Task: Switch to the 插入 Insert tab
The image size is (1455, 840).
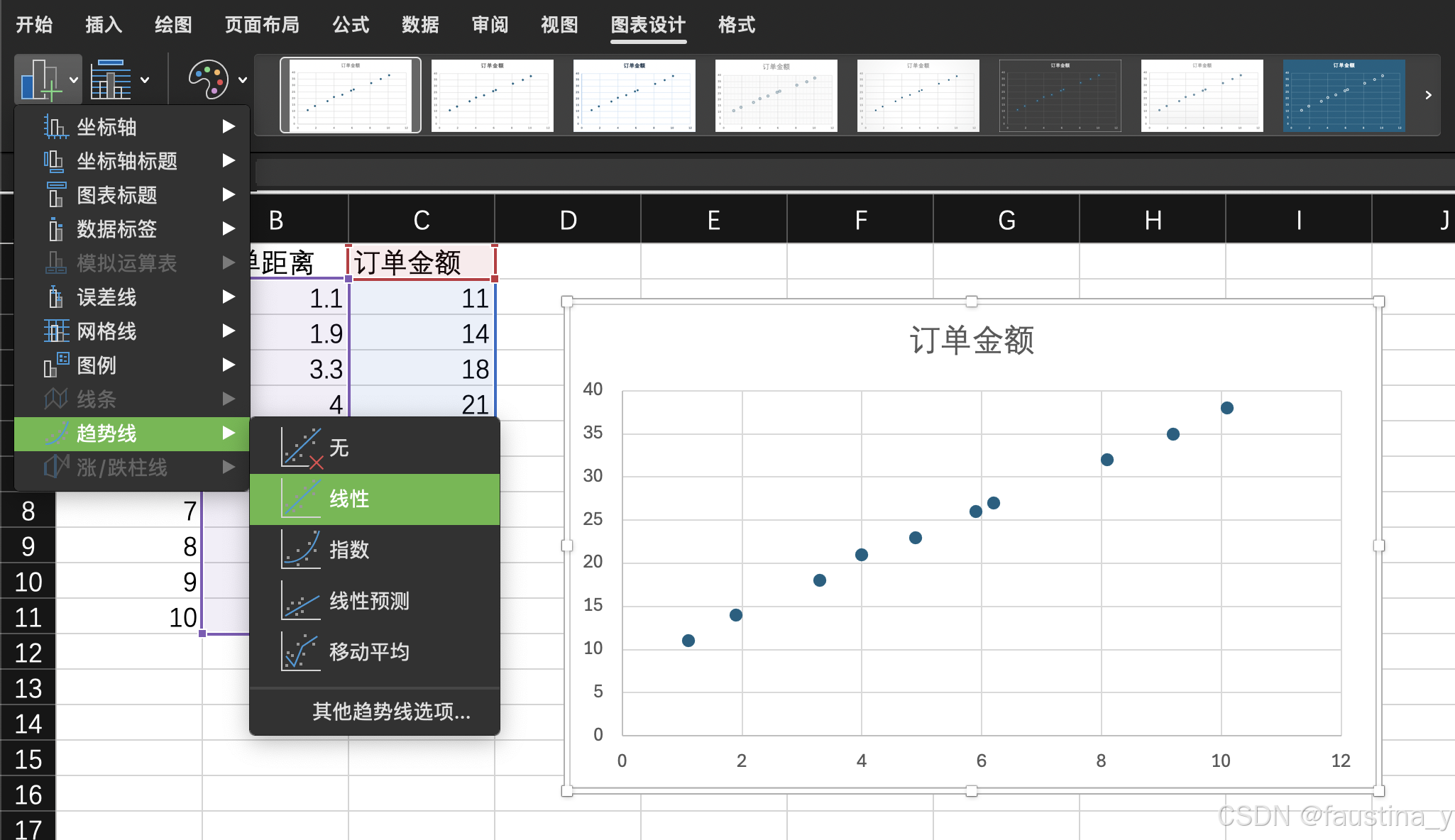Action: coord(104,25)
